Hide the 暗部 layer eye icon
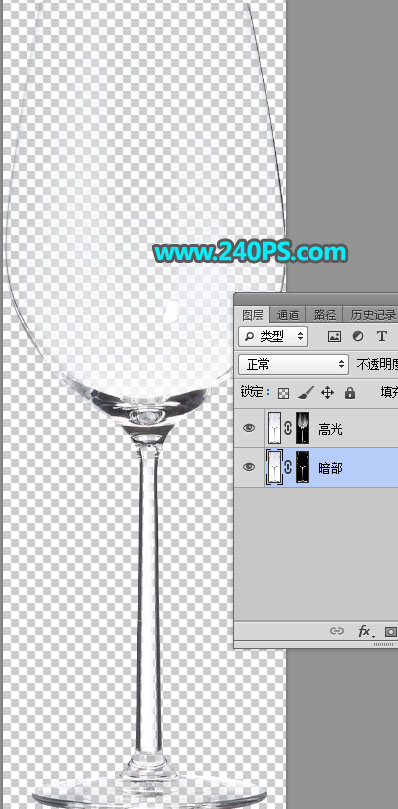 [249, 467]
